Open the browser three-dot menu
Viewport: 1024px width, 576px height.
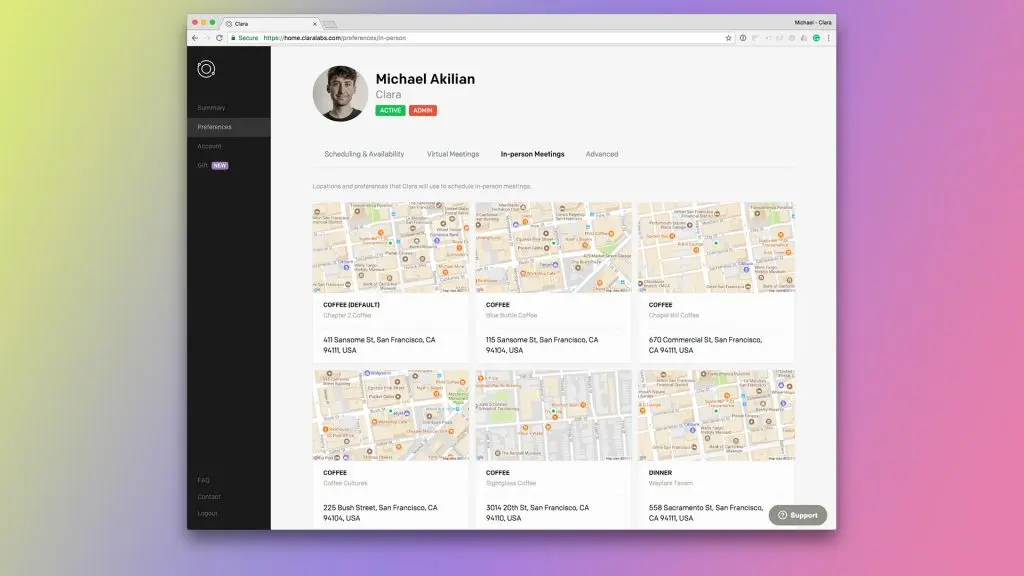[829, 38]
